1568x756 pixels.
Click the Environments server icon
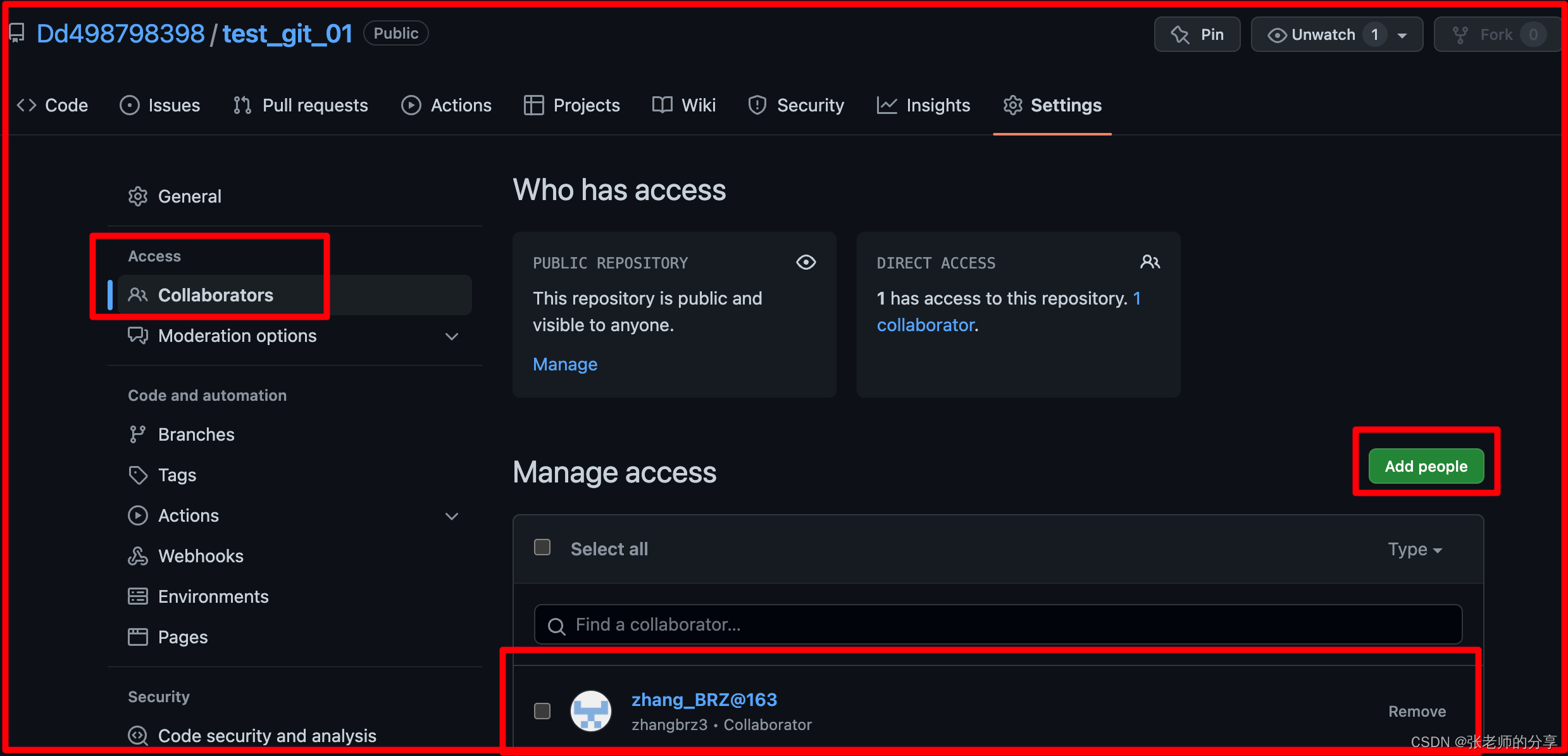point(137,596)
